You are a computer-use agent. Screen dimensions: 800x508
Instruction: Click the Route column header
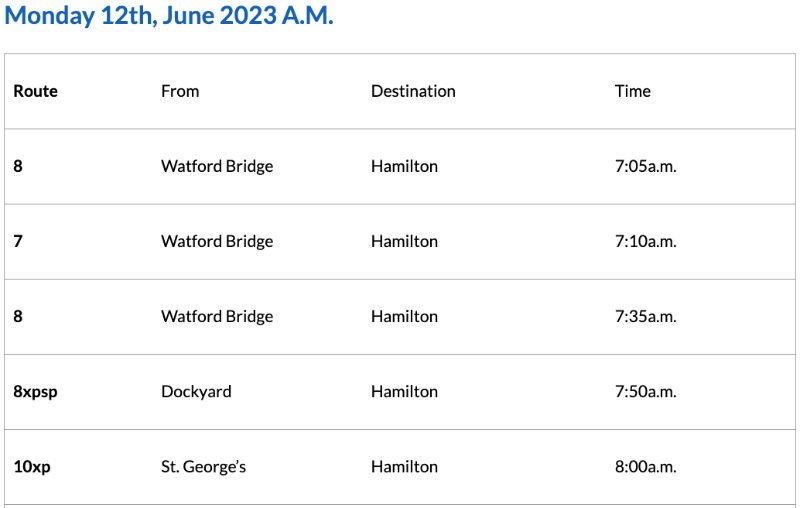coord(36,91)
